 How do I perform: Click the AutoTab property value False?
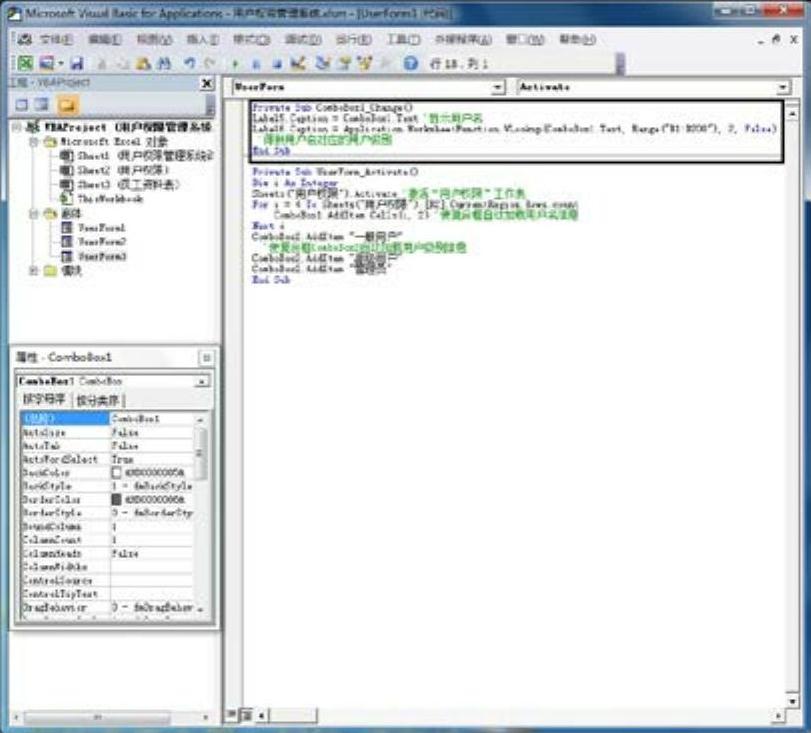[x=125, y=446]
